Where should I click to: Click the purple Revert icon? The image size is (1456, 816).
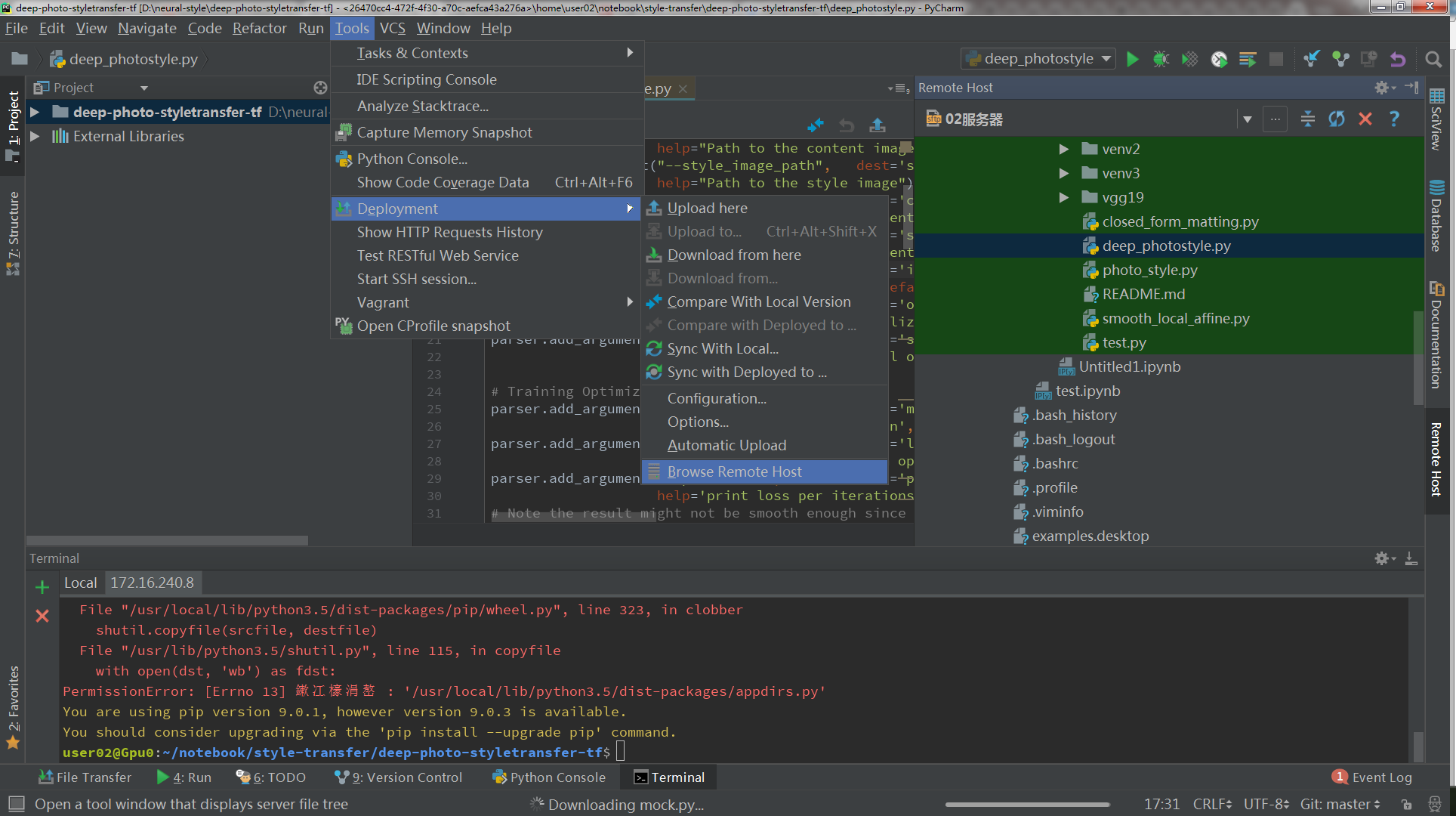point(1398,59)
